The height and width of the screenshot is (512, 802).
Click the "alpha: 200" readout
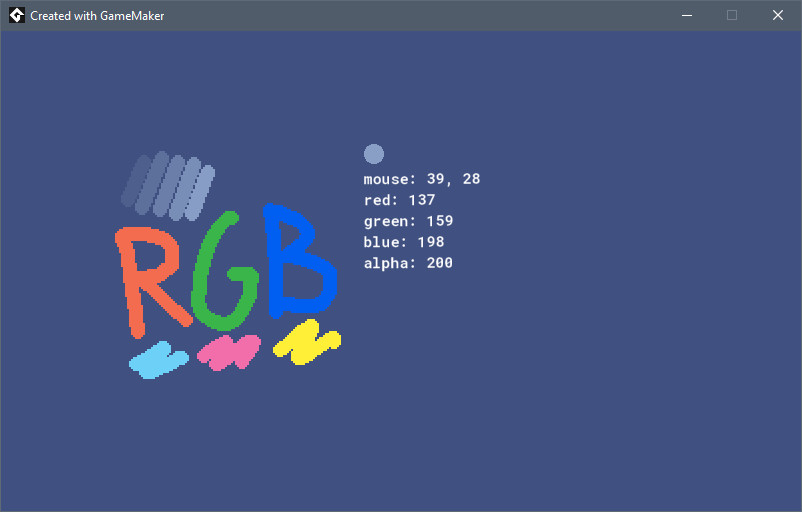click(x=408, y=263)
